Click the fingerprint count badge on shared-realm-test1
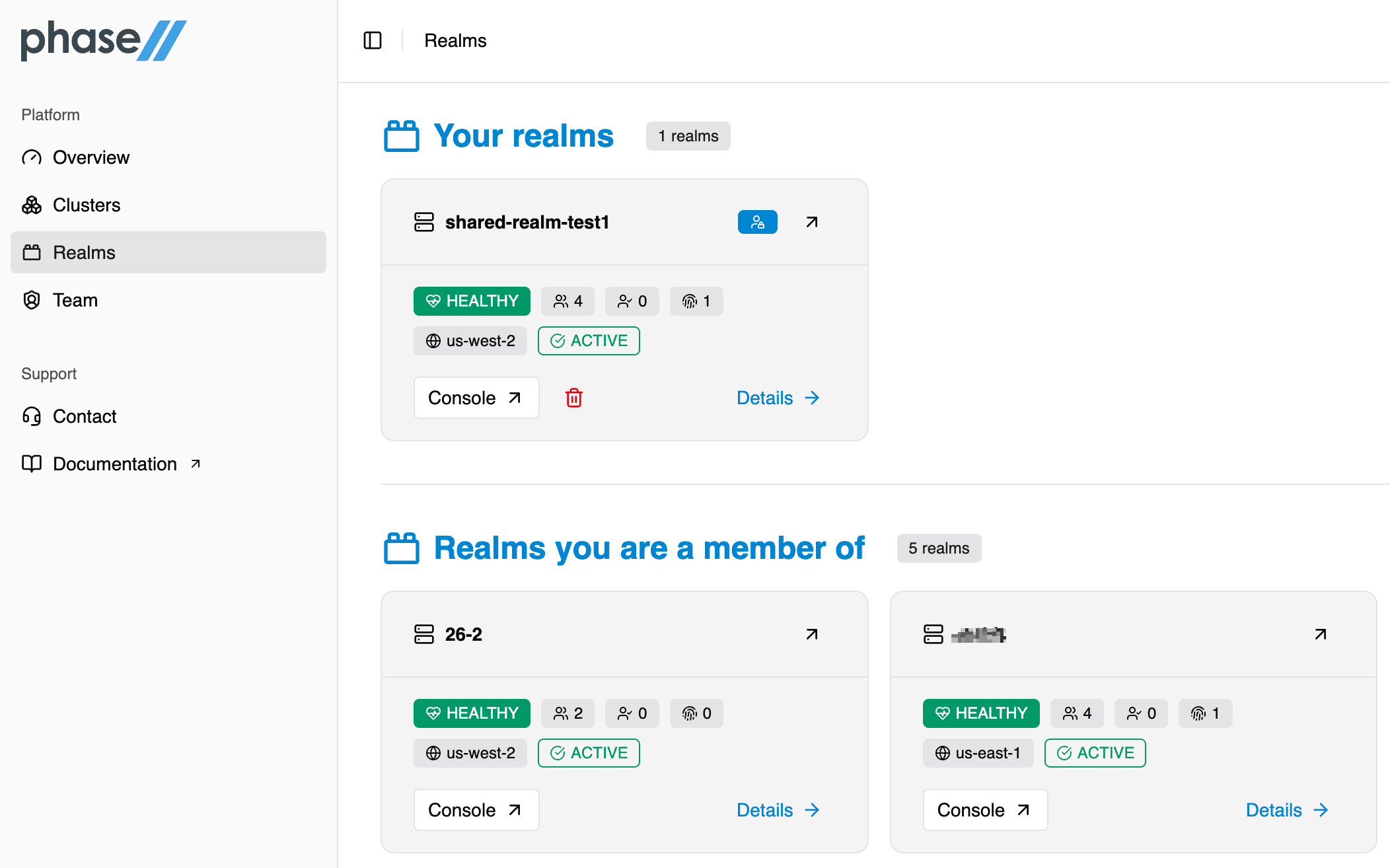This screenshot has height=868, width=1390. [x=696, y=301]
